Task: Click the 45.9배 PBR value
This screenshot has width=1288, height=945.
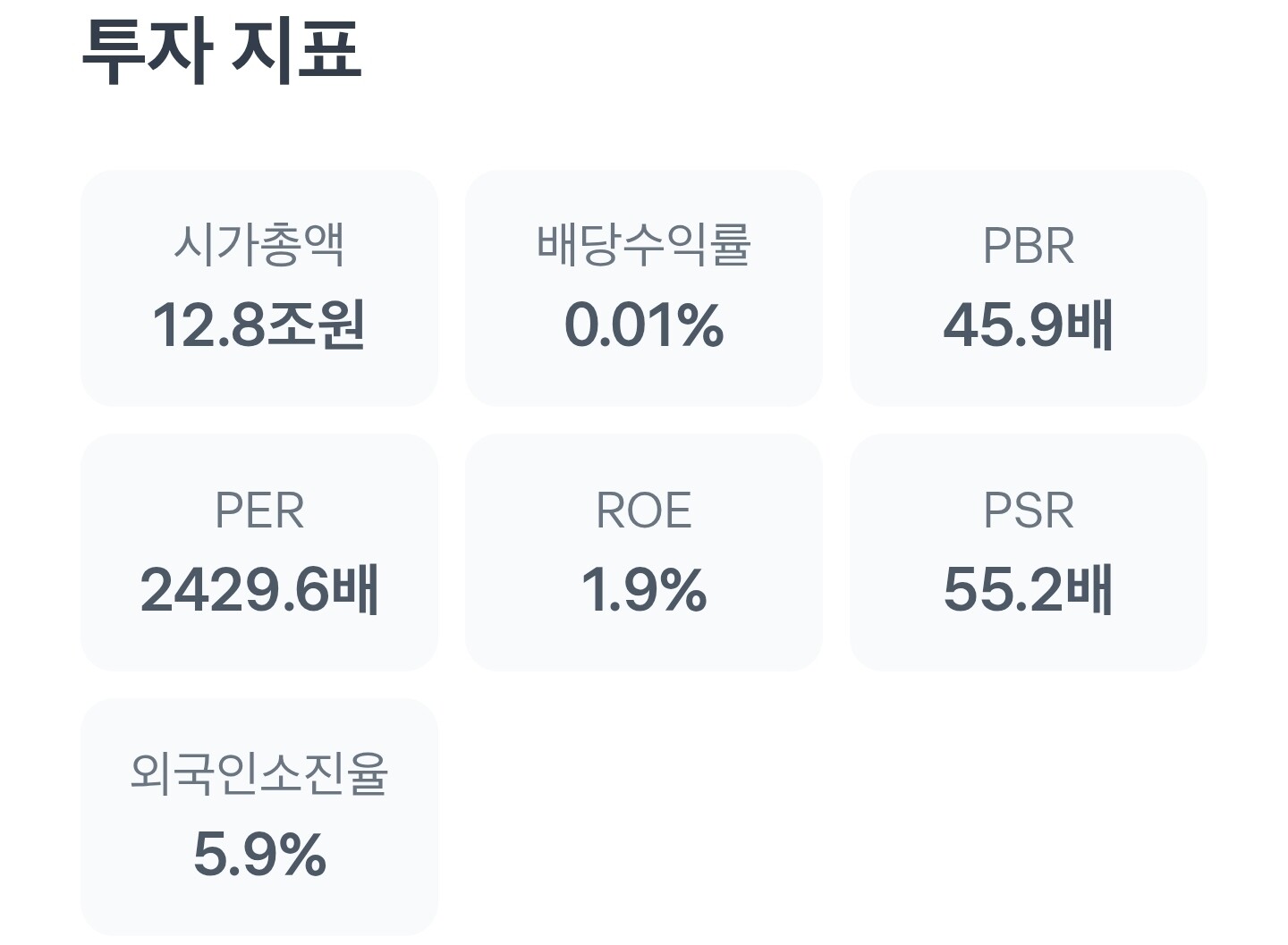Action: tap(1028, 325)
